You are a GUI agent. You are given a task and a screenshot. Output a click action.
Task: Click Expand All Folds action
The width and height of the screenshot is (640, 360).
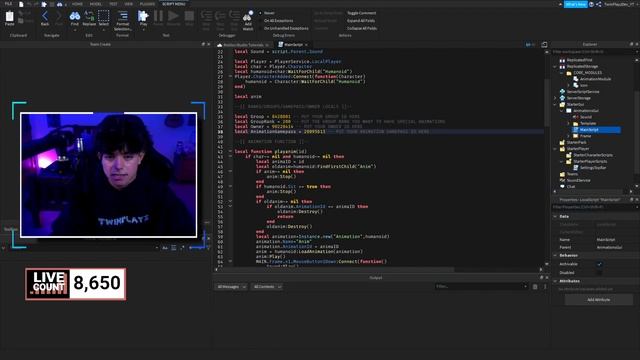click(x=361, y=20)
